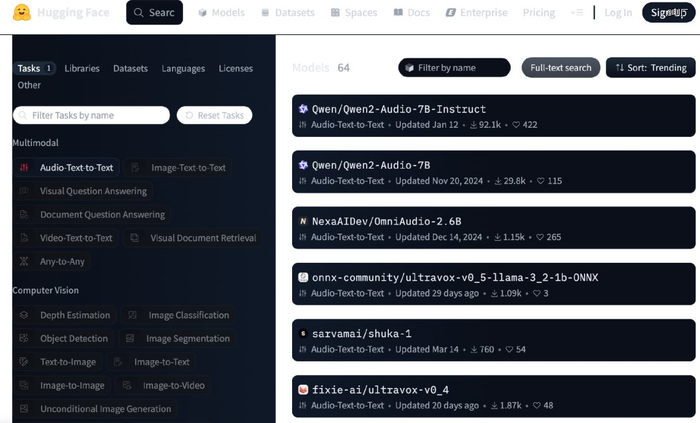Click the fixie-ai avatar icon
This screenshot has width=700, height=423.
point(303,390)
